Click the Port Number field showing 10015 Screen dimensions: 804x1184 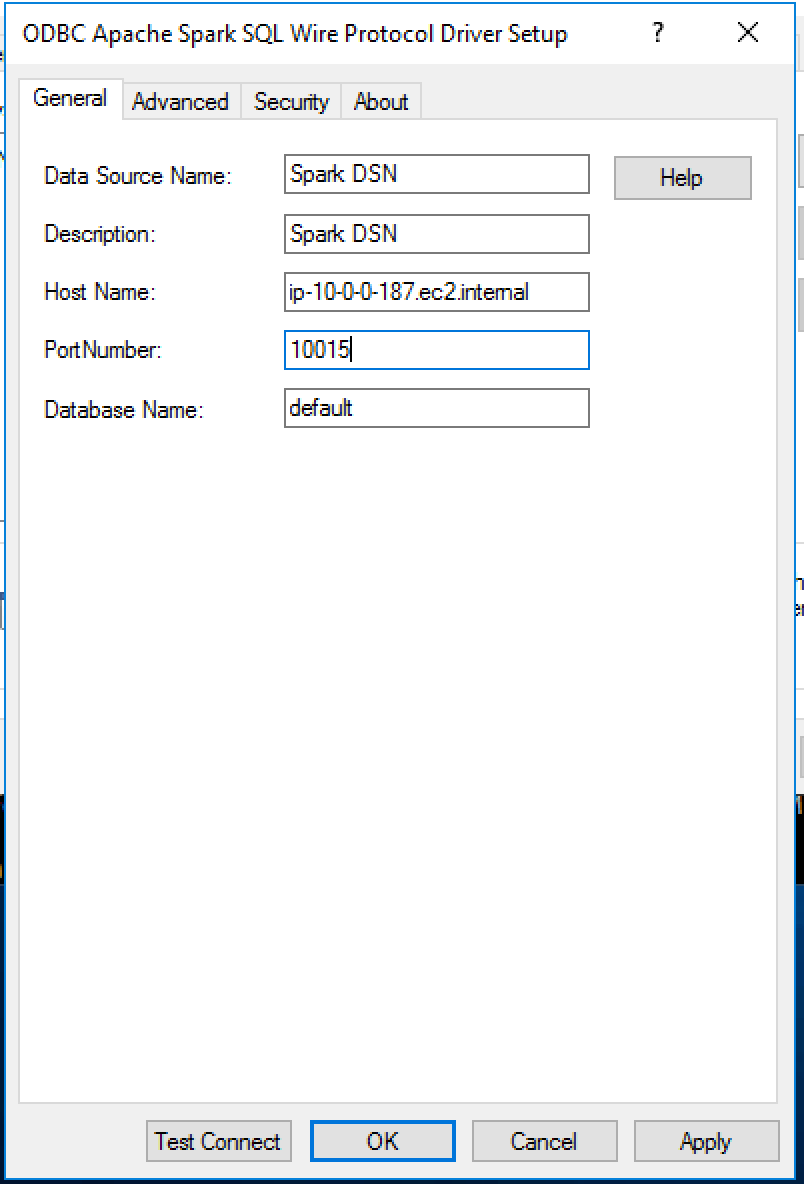pyautogui.click(x=436, y=350)
